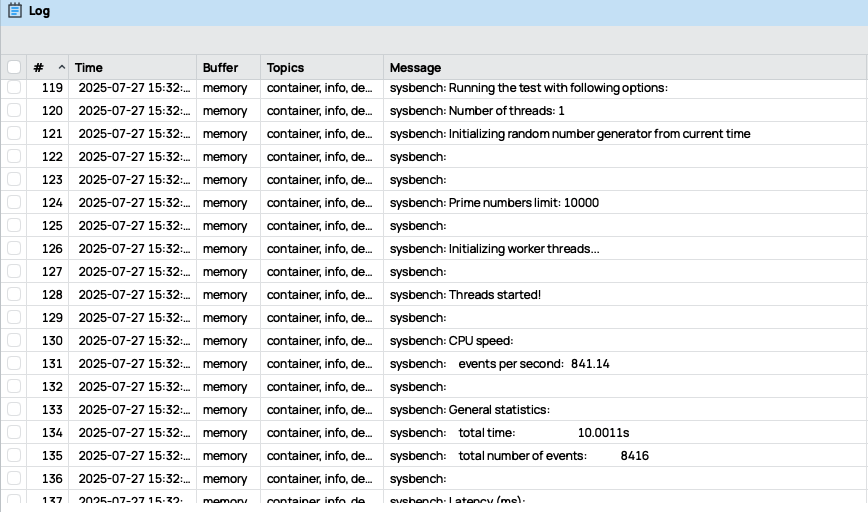
Task: Check the box for log row 128
Action: [x=14, y=294]
